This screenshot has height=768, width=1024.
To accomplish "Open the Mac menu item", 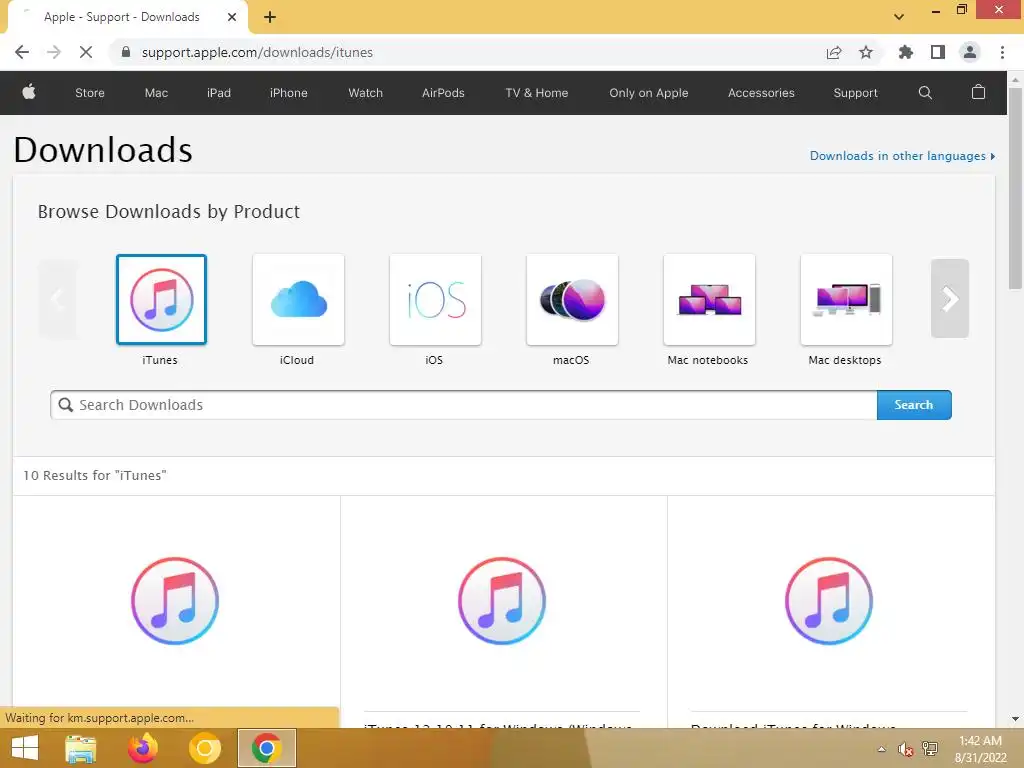I will pyautogui.click(x=156, y=93).
